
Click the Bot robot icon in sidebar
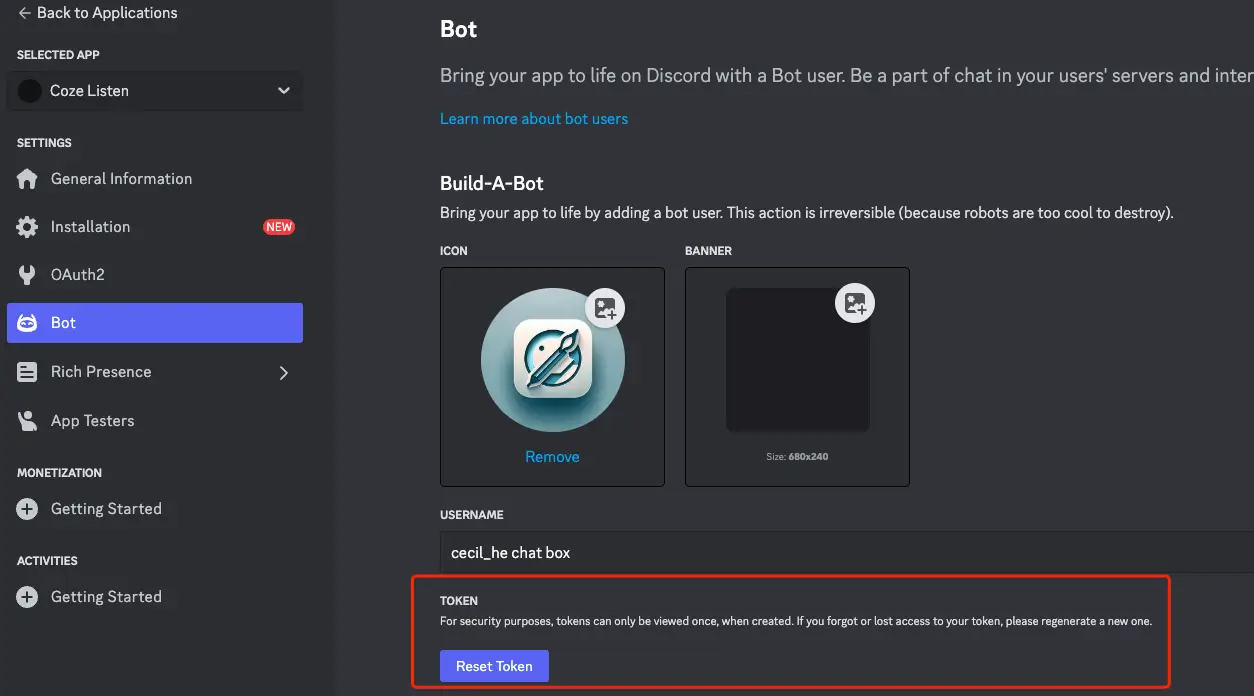coord(28,323)
